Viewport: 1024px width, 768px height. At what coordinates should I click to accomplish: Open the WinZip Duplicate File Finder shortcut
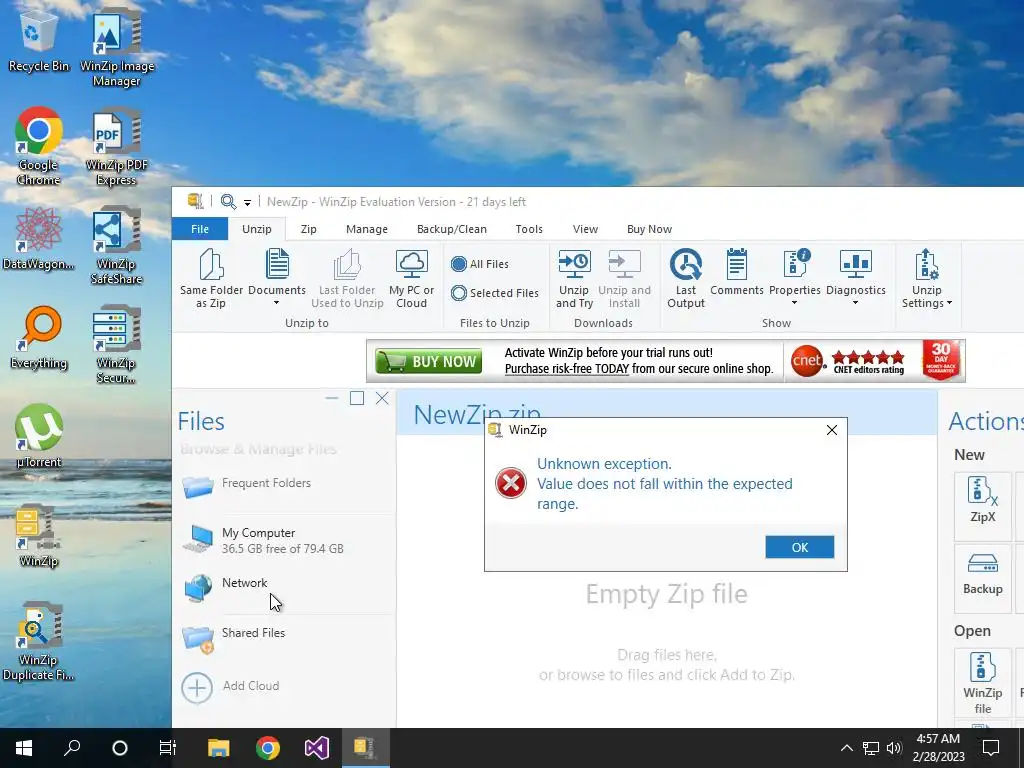(39, 641)
